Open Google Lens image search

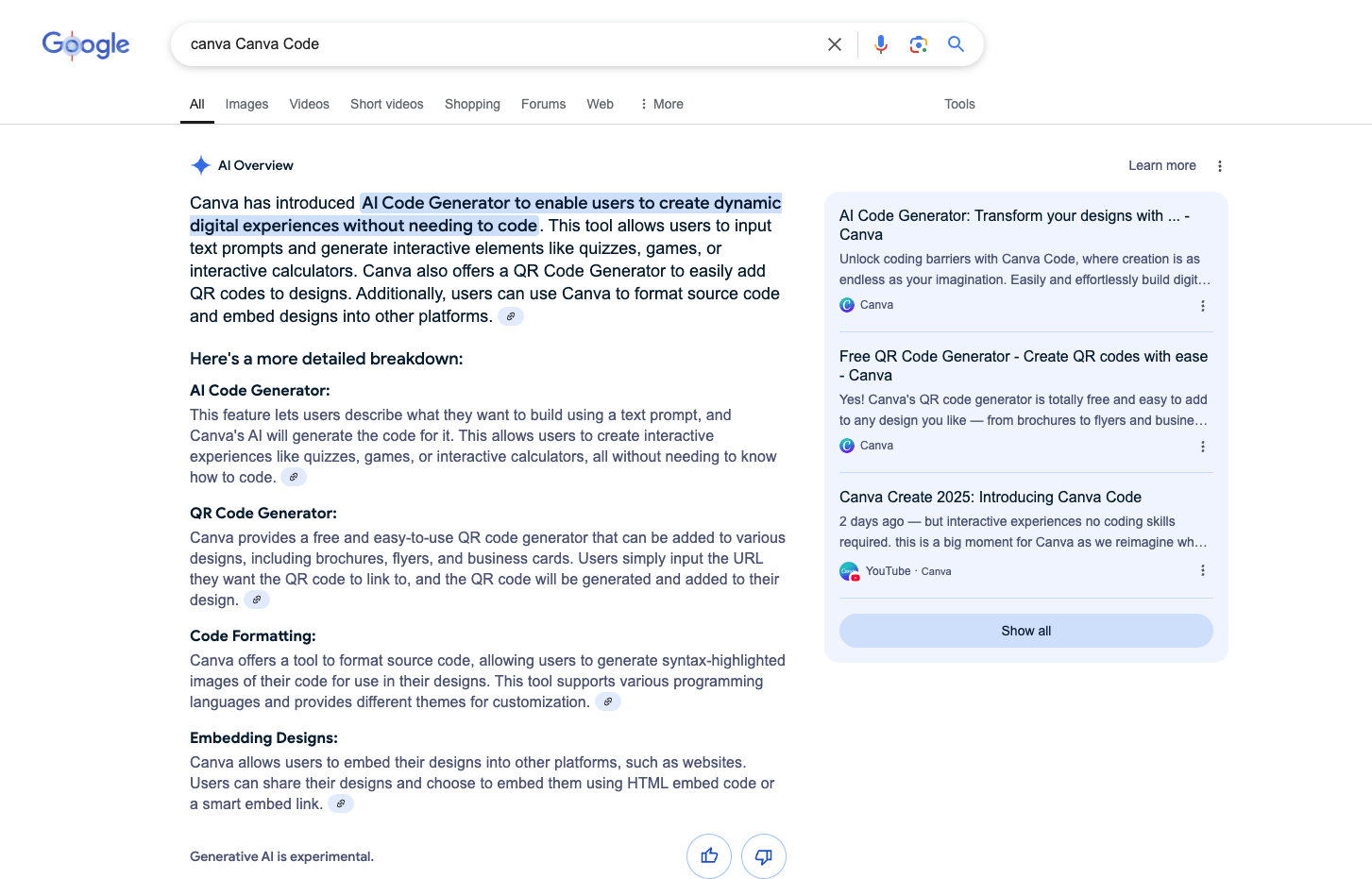click(x=919, y=44)
